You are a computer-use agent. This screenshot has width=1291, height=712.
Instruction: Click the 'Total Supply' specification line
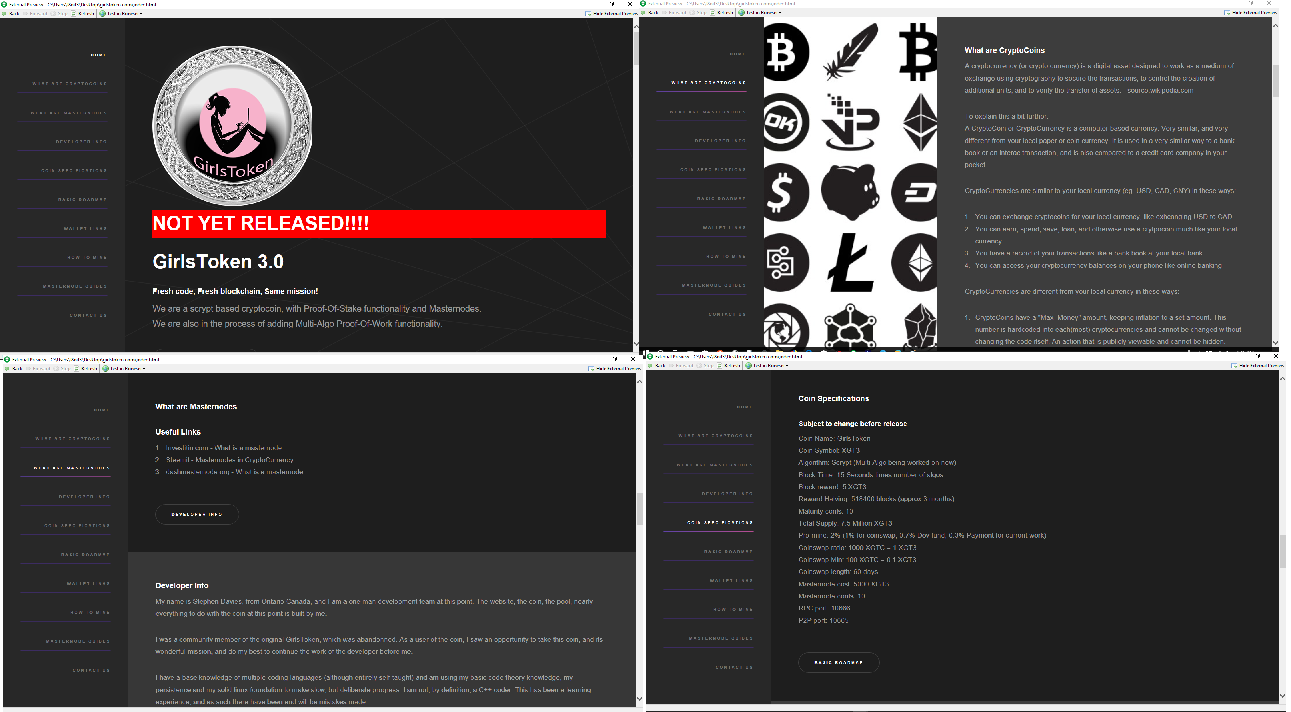(x=845, y=523)
